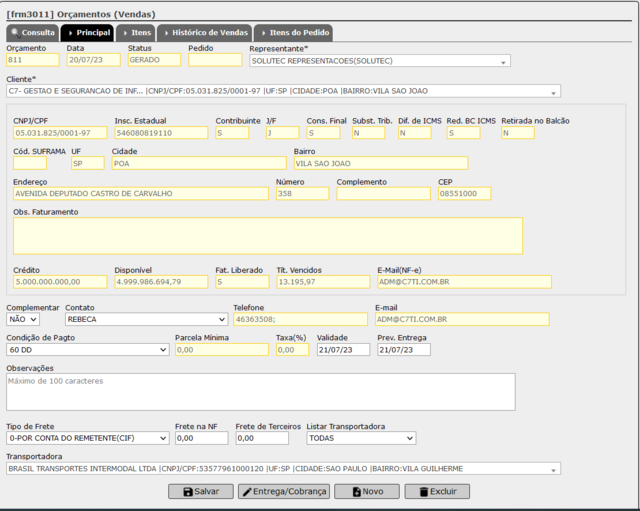Screen dimensions: 640x511
Task: Click the Disponível field
Action: click(161, 282)
